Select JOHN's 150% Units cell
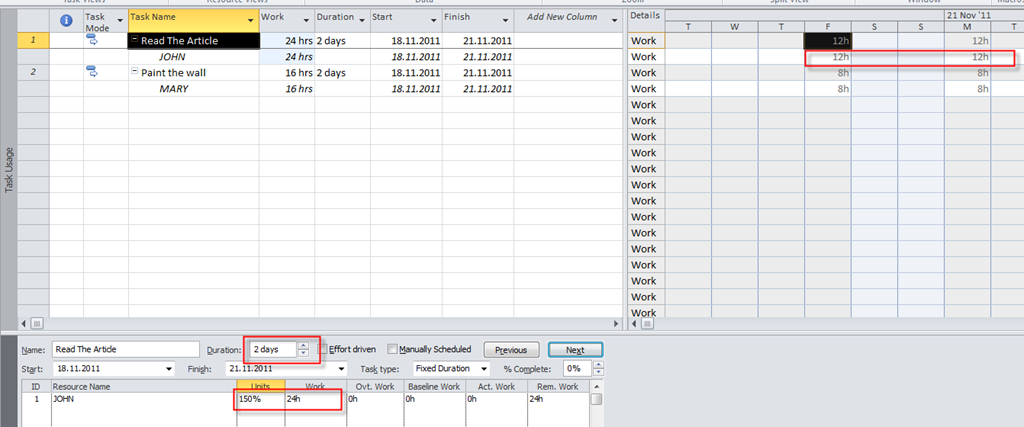 [259, 398]
